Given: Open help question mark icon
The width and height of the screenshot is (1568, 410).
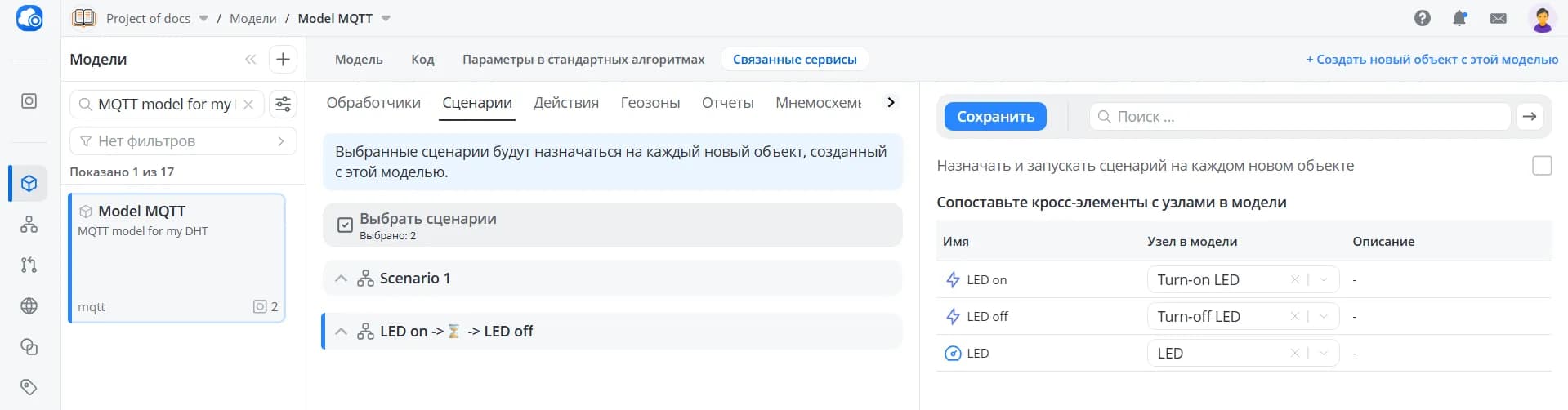Looking at the screenshot, I should [x=1423, y=18].
